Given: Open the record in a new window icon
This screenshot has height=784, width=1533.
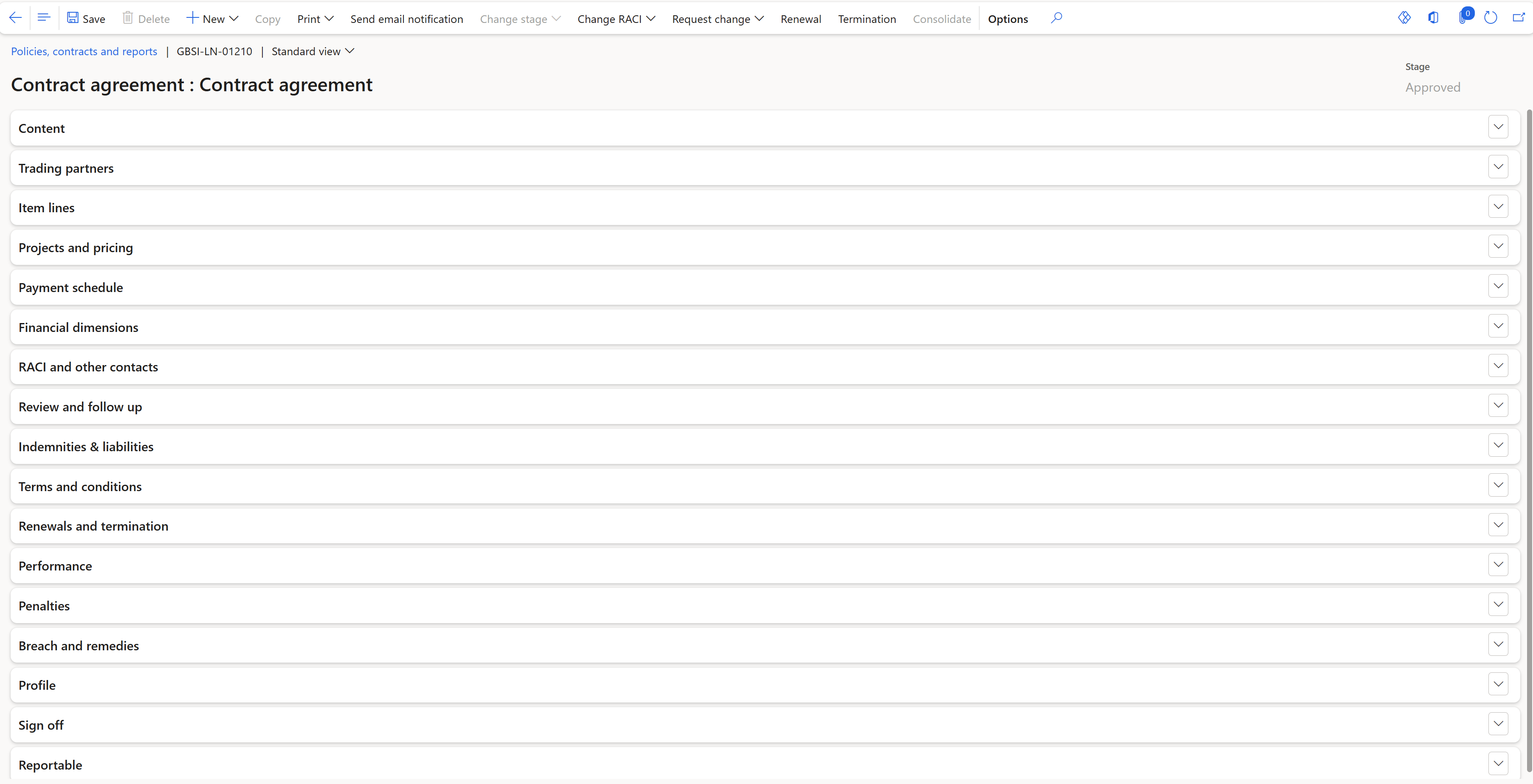Looking at the screenshot, I should click(1519, 18).
